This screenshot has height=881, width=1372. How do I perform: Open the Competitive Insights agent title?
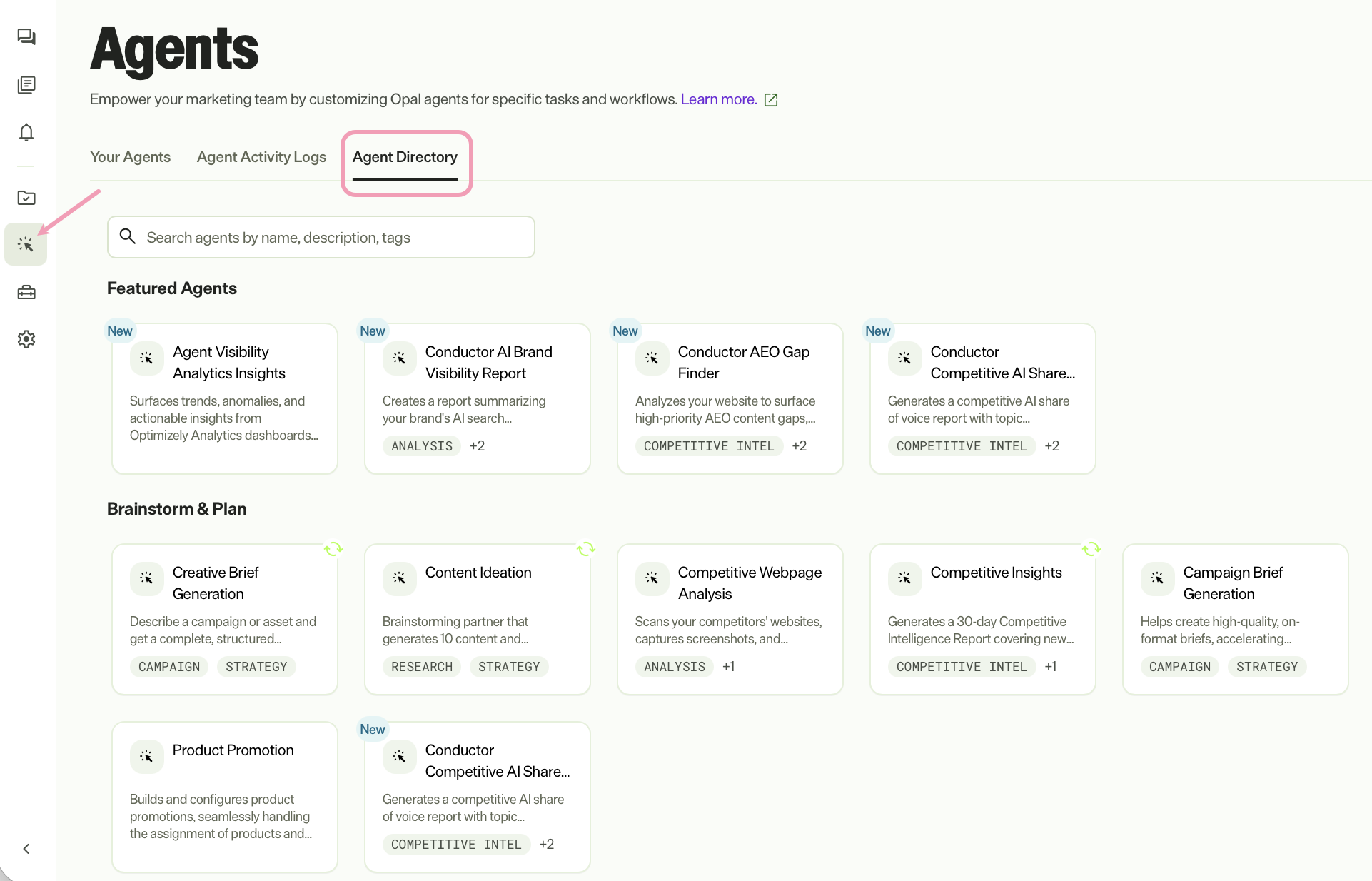pyautogui.click(x=996, y=573)
